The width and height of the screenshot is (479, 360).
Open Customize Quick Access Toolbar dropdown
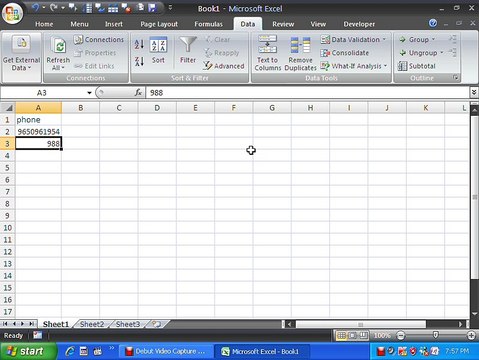point(170,7)
